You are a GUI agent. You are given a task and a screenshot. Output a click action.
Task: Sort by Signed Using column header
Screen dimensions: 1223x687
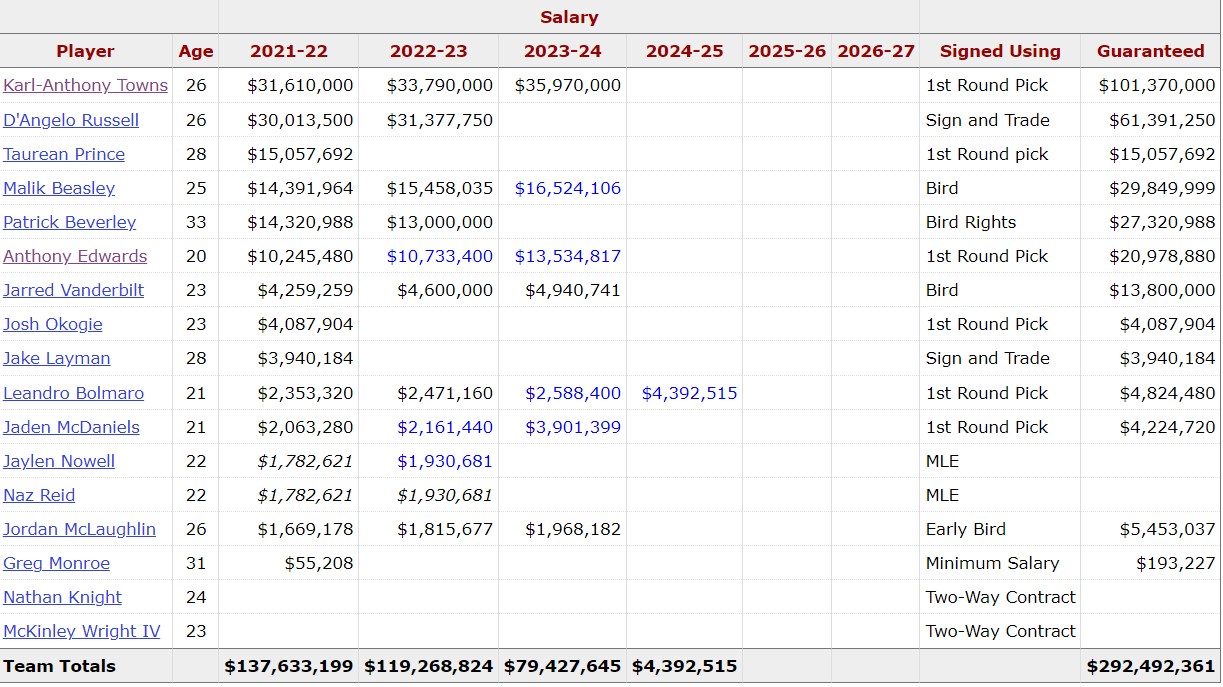click(1000, 51)
